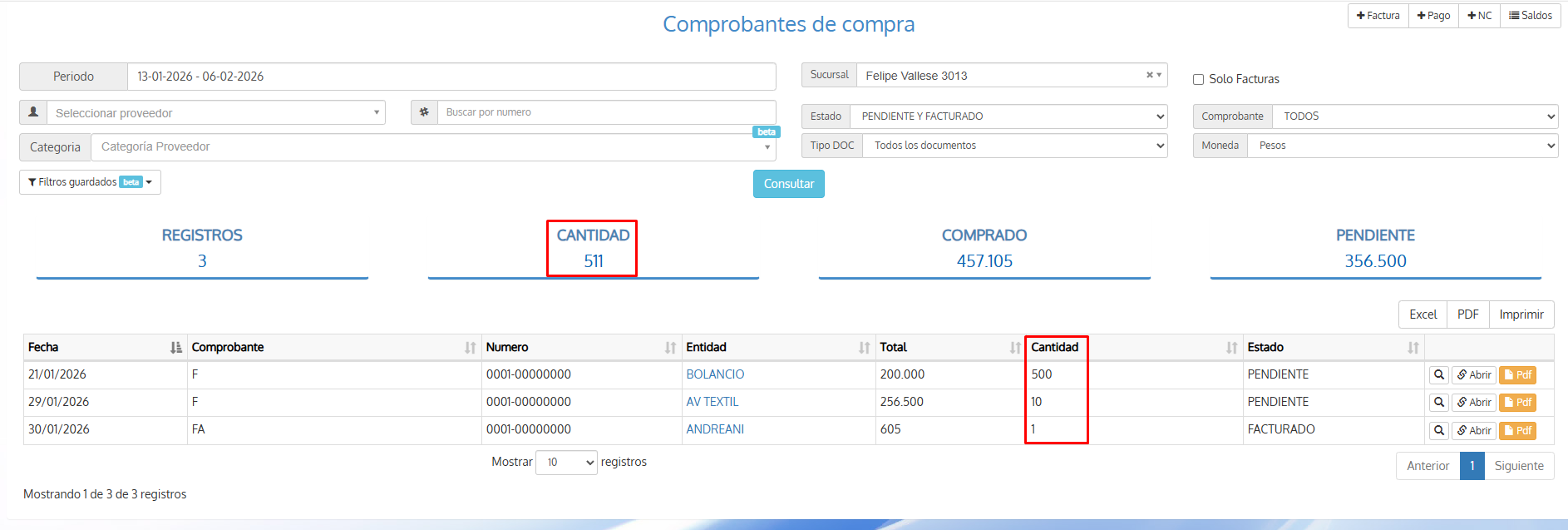
Task: Click the REGISTROS summary count 3
Action: coord(202,261)
